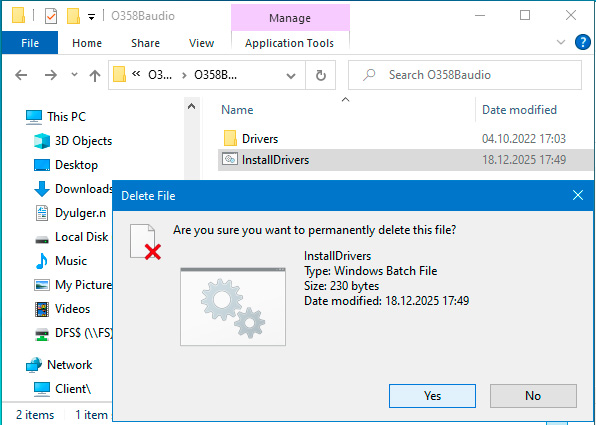
Task: Click the Properties quick access icon
Action: point(51,16)
